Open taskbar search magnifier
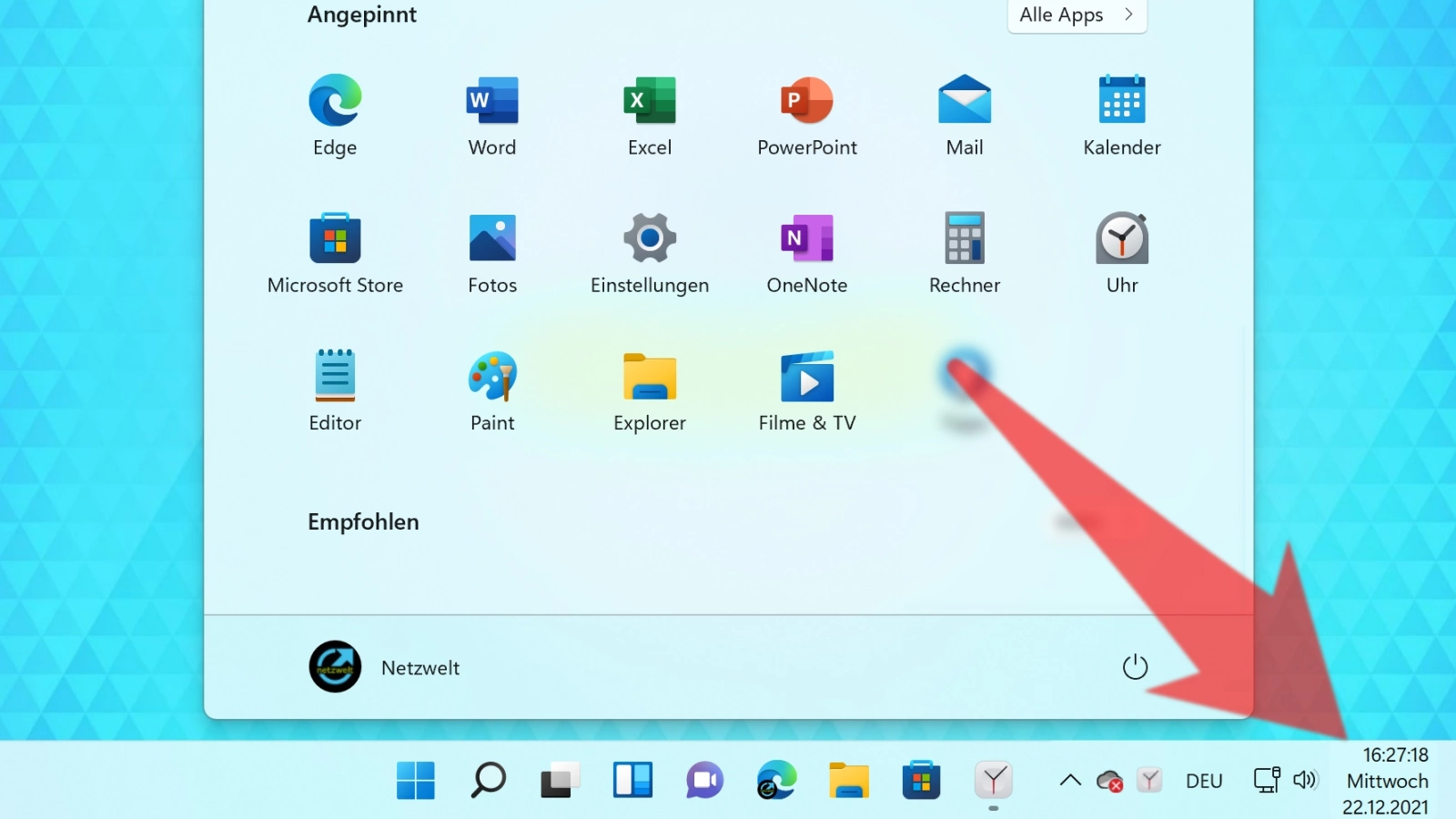The width and height of the screenshot is (1456, 819). click(x=488, y=781)
